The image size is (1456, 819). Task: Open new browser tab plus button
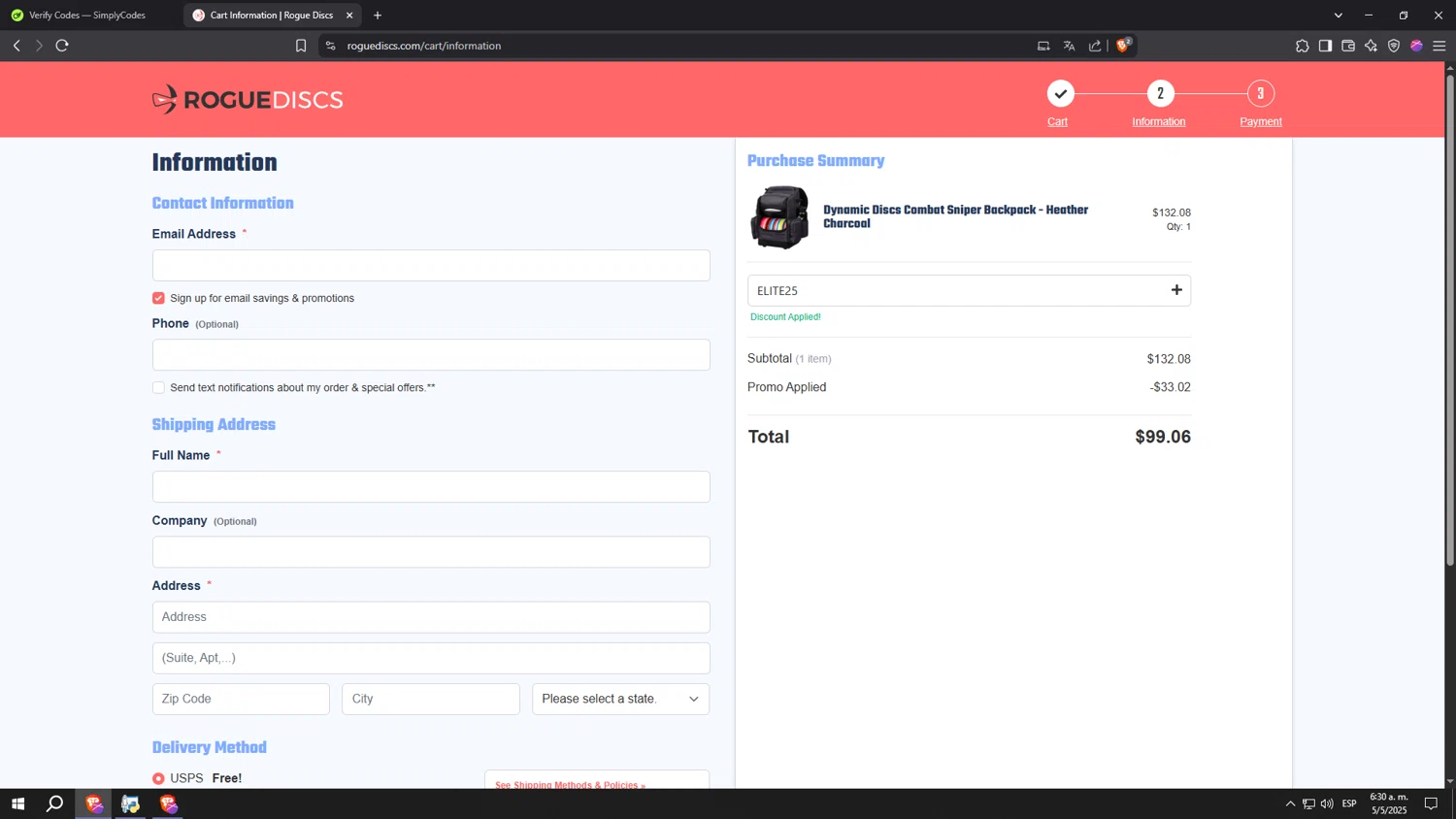tap(378, 16)
